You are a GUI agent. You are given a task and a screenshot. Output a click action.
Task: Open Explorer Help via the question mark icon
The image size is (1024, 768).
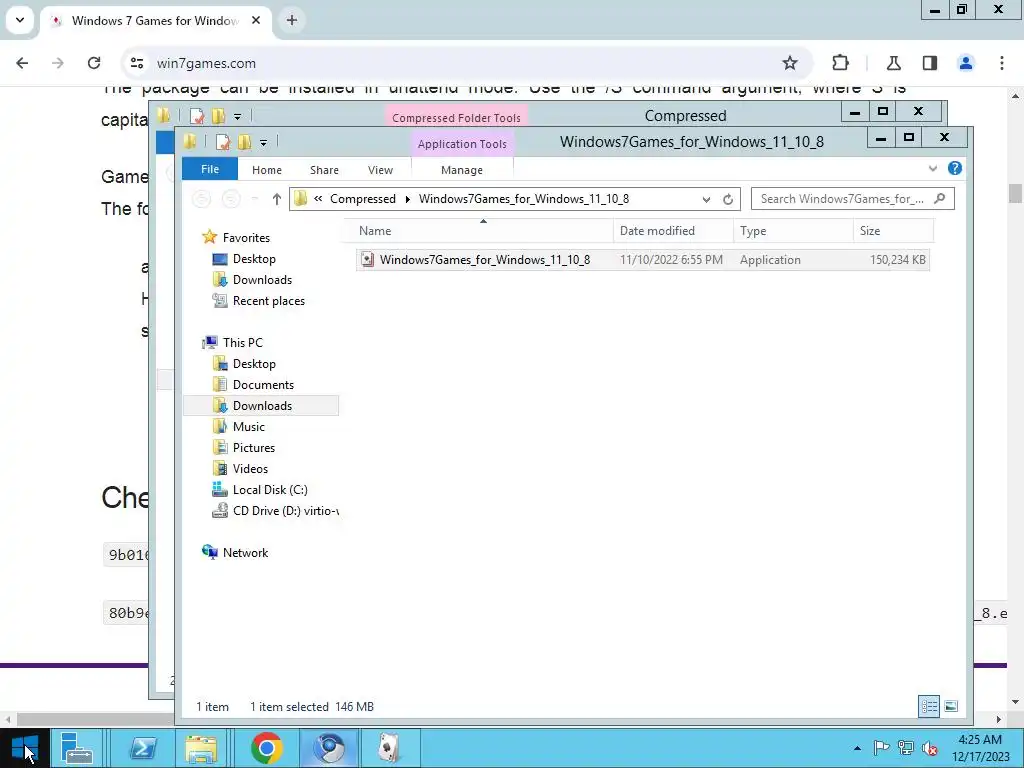(x=954, y=168)
